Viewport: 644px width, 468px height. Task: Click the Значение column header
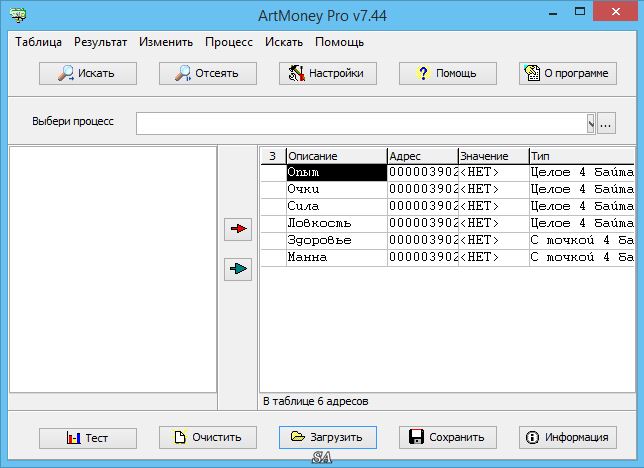[x=494, y=156]
